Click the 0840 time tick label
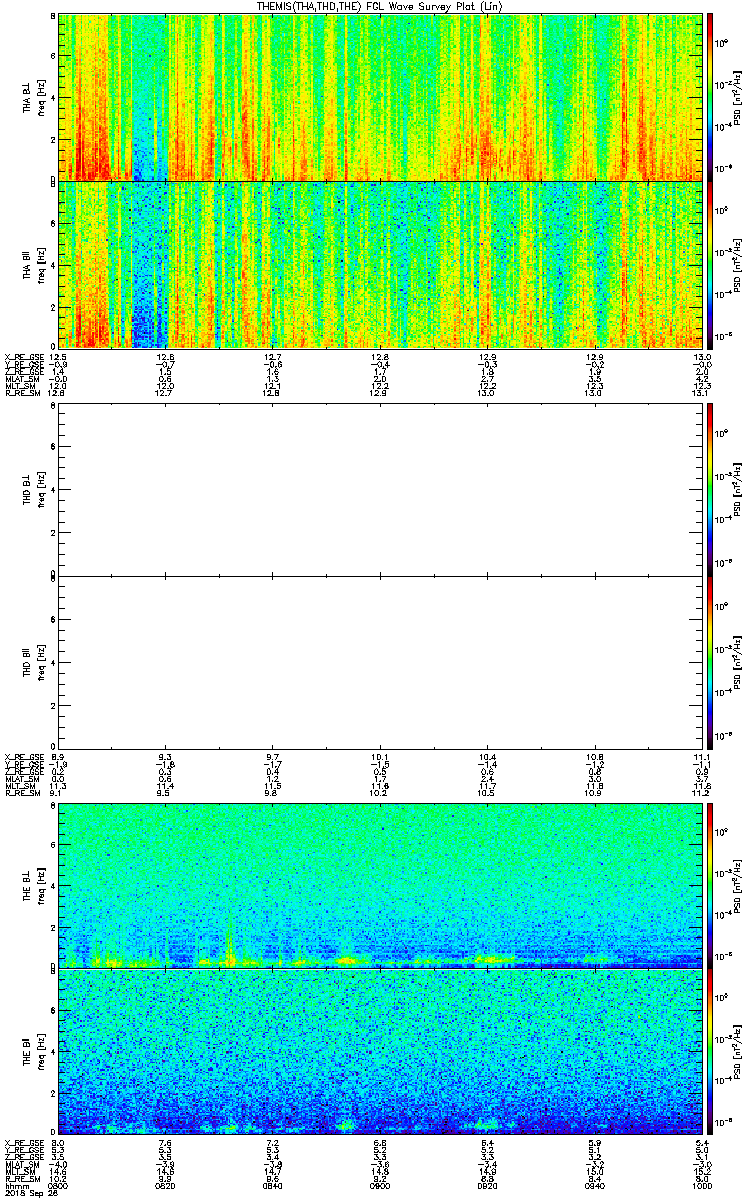 point(273,1186)
